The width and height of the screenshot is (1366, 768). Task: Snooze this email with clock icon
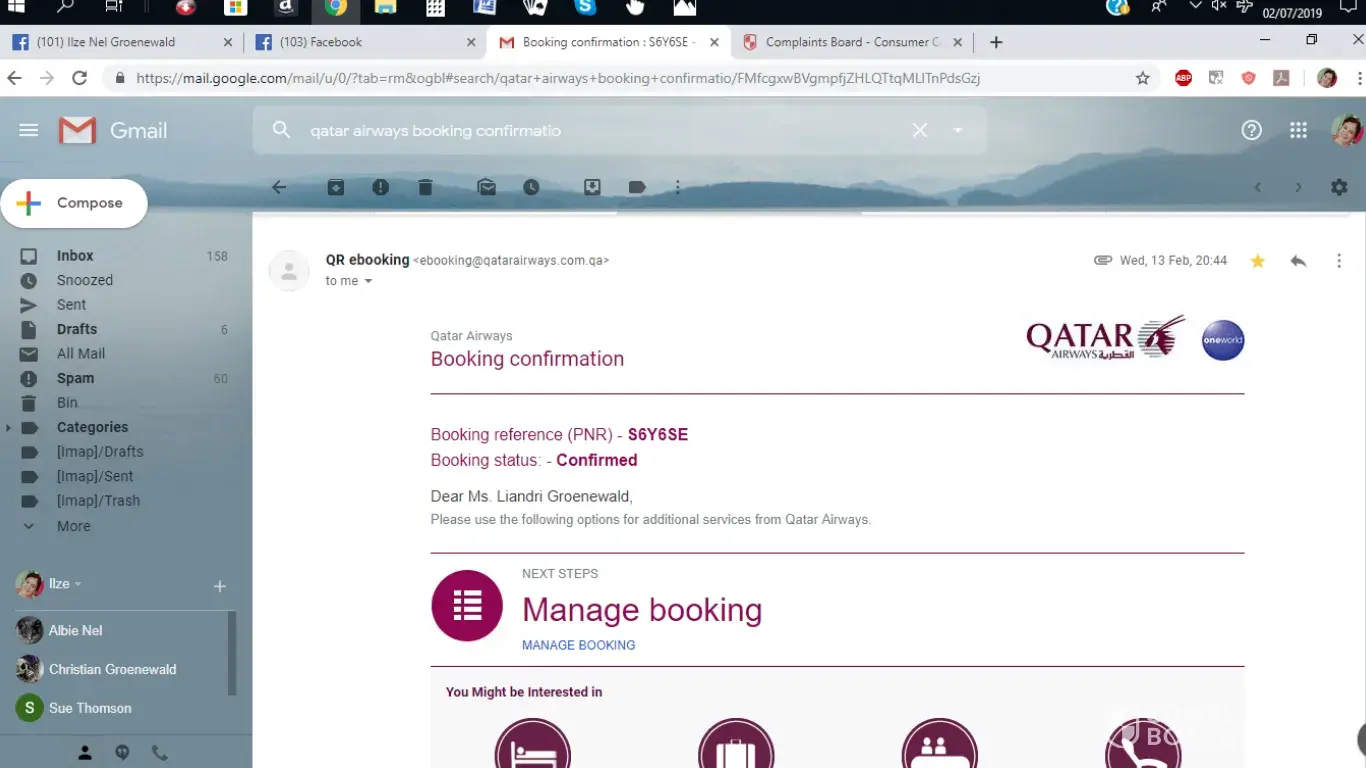[x=531, y=187]
